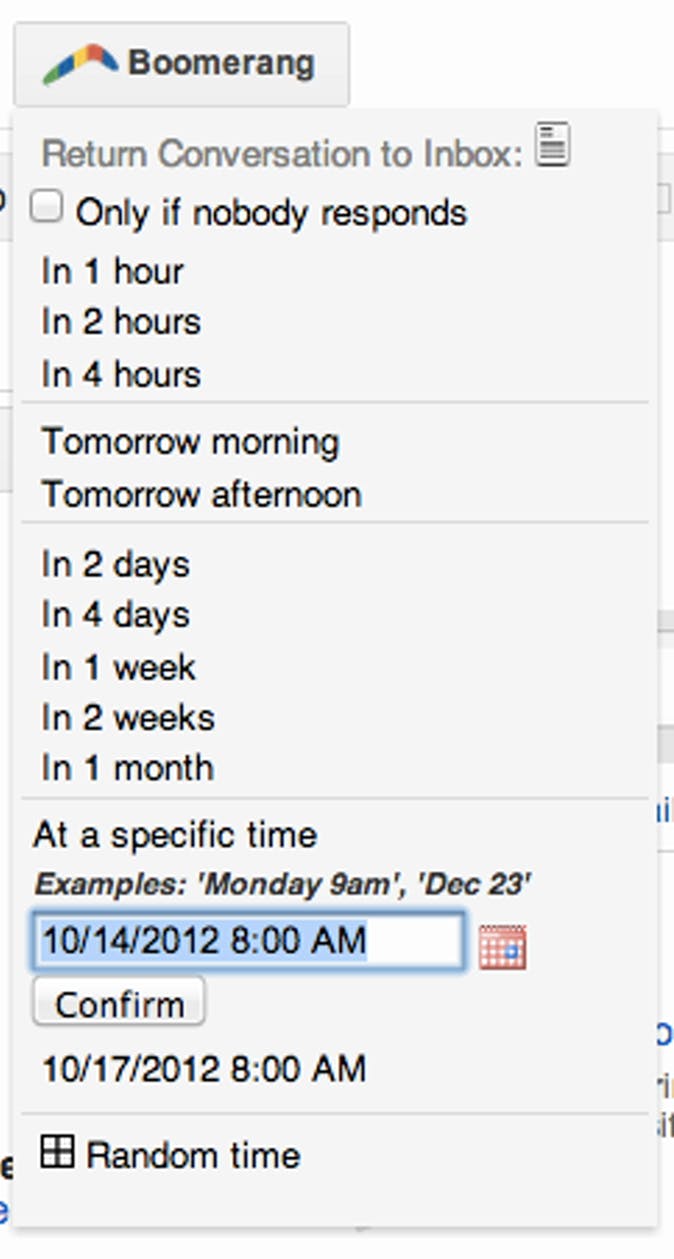Choose 'In 2 hours' from menu
The image size is (674, 1259).
(121, 322)
